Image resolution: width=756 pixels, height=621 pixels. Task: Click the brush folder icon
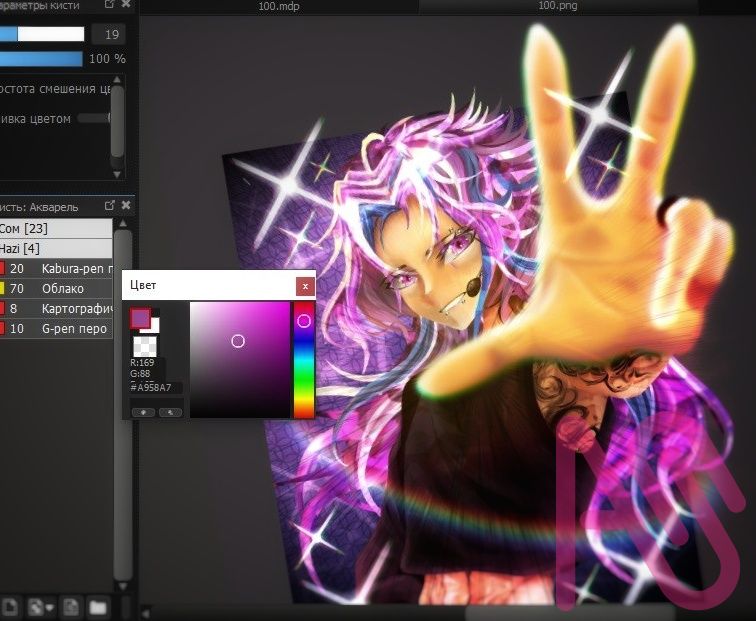click(98, 607)
